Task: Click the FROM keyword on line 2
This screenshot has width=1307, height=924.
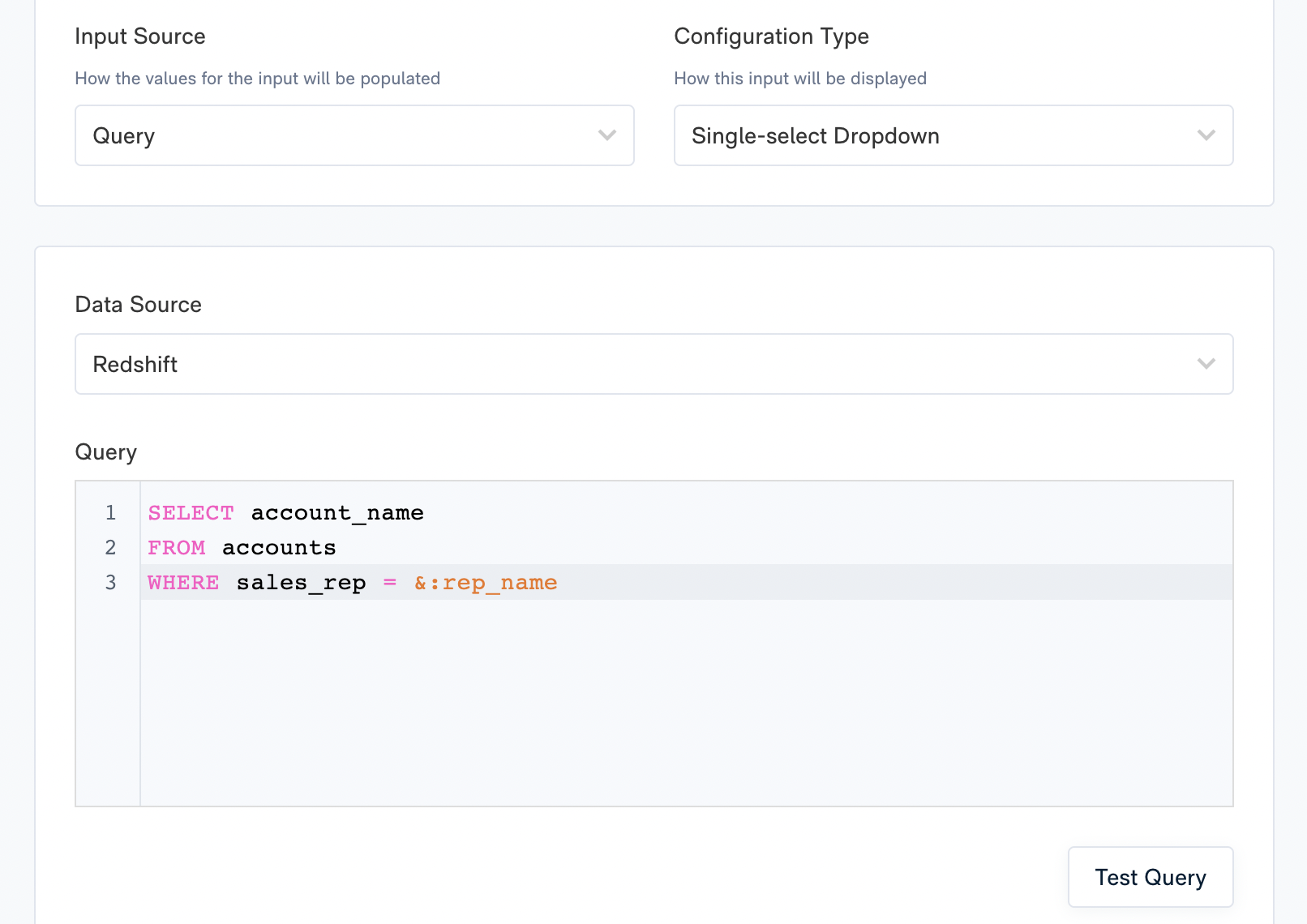Action: coord(176,547)
